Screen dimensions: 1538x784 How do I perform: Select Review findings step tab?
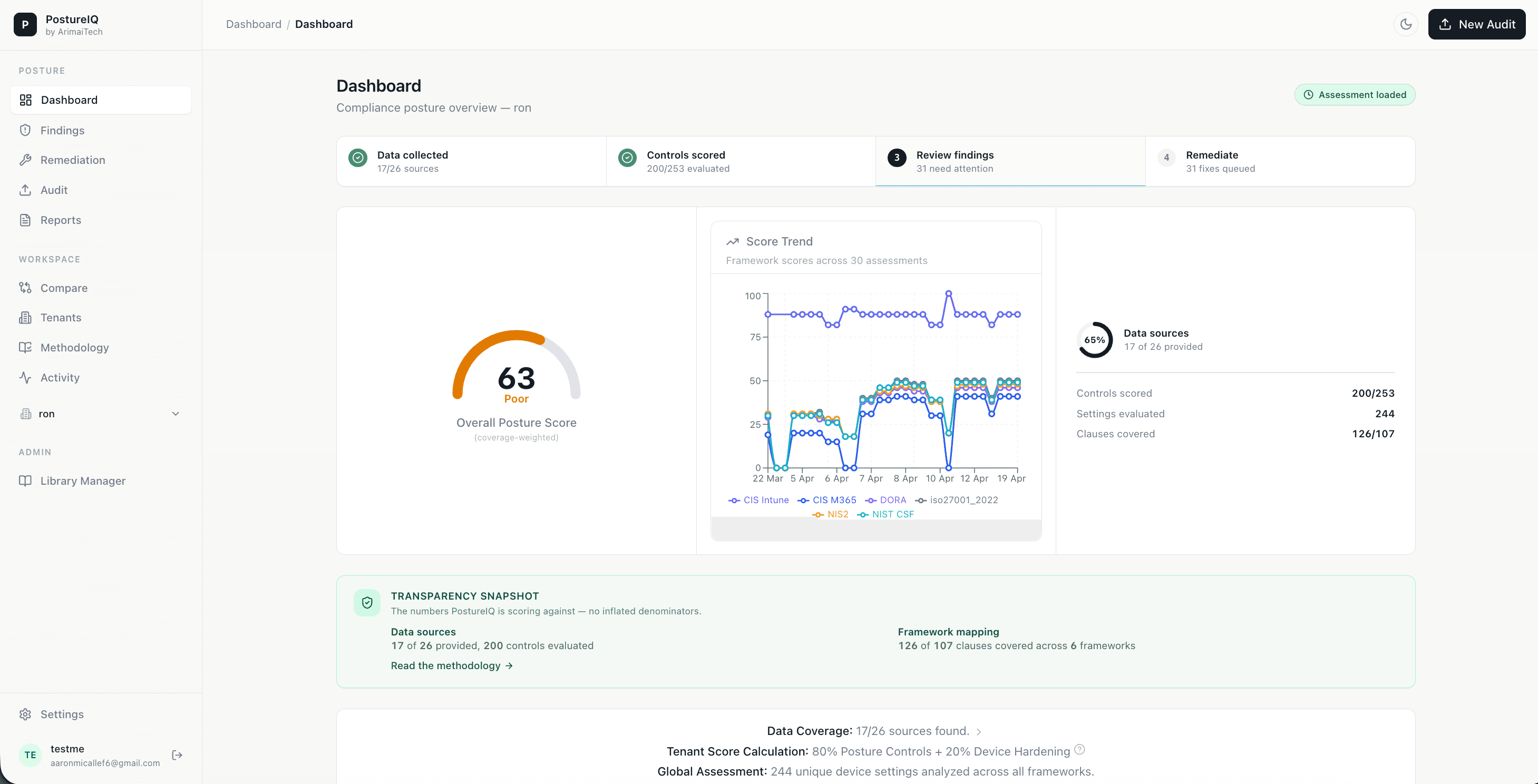click(1010, 161)
